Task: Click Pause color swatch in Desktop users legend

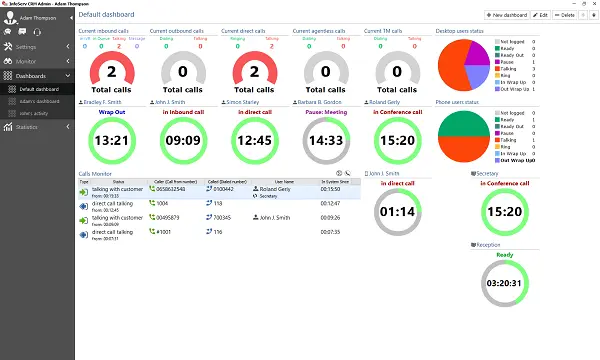Action: coord(497,62)
